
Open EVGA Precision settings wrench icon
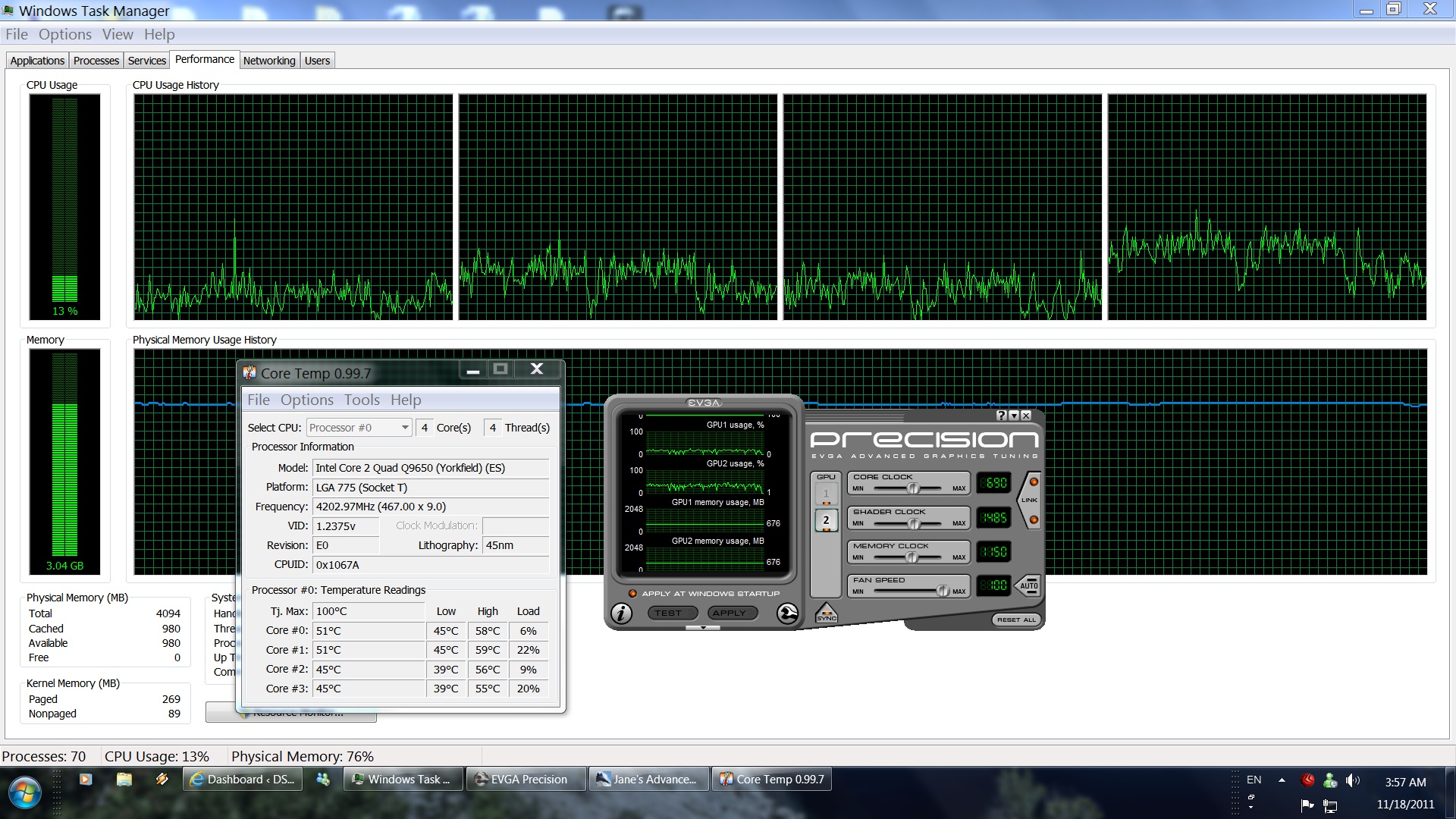(x=787, y=613)
